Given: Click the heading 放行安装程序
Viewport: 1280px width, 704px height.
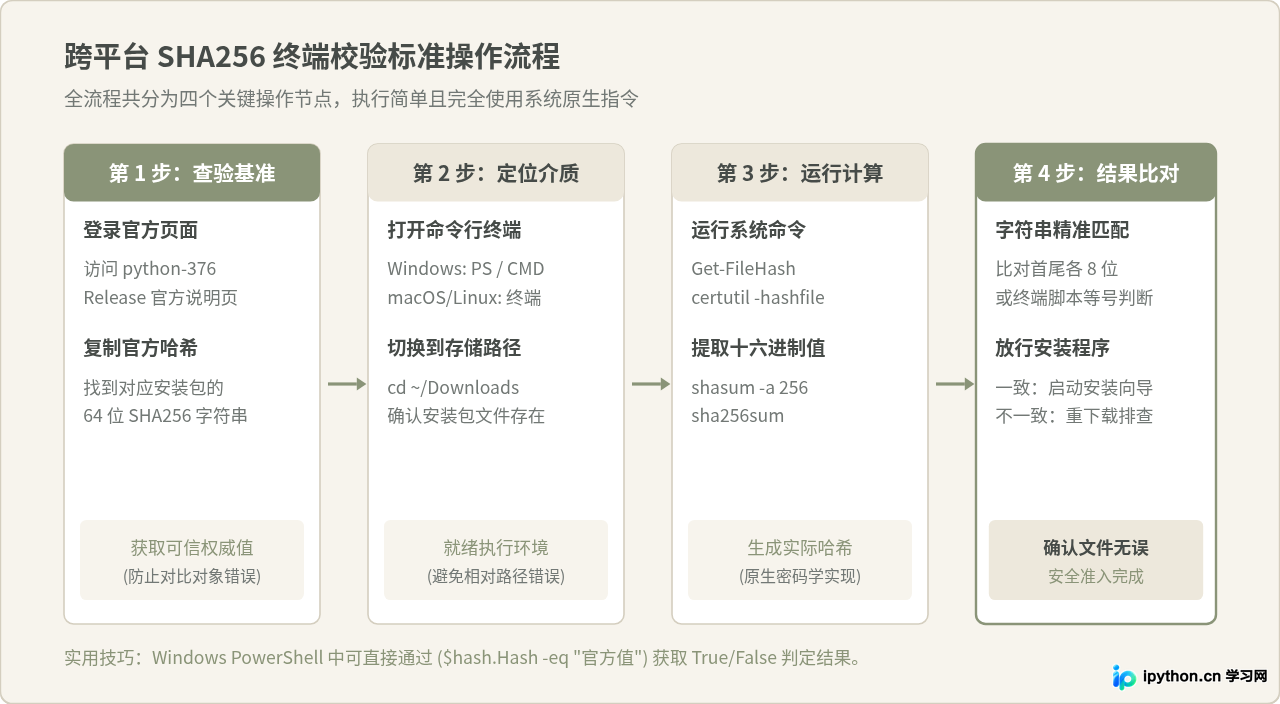Looking at the screenshot, I should tap(1053, 348).
